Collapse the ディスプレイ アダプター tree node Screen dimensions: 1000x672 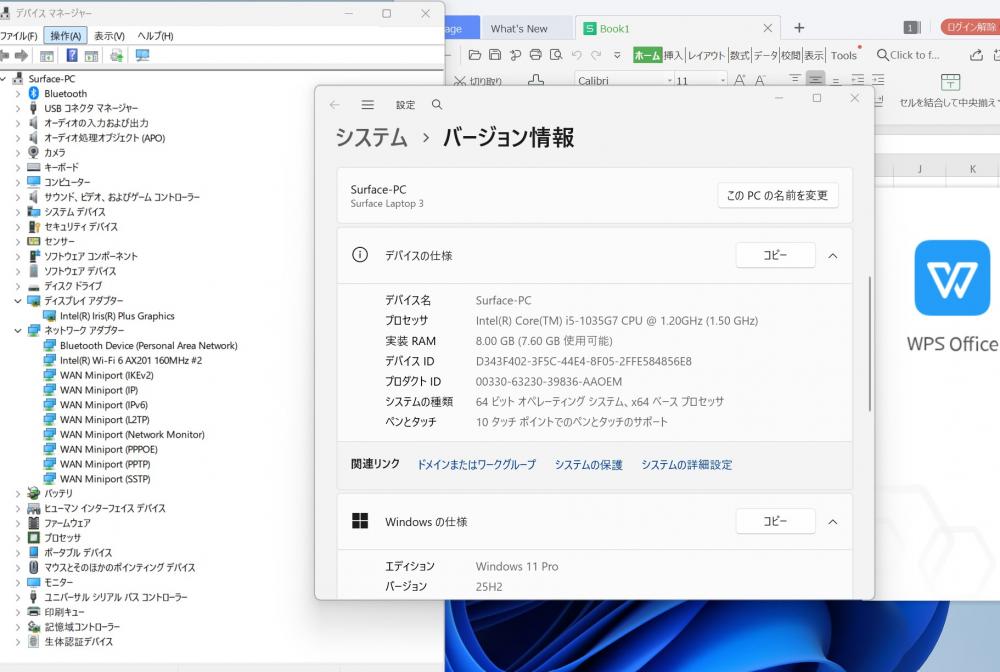[x=18, y=301]
